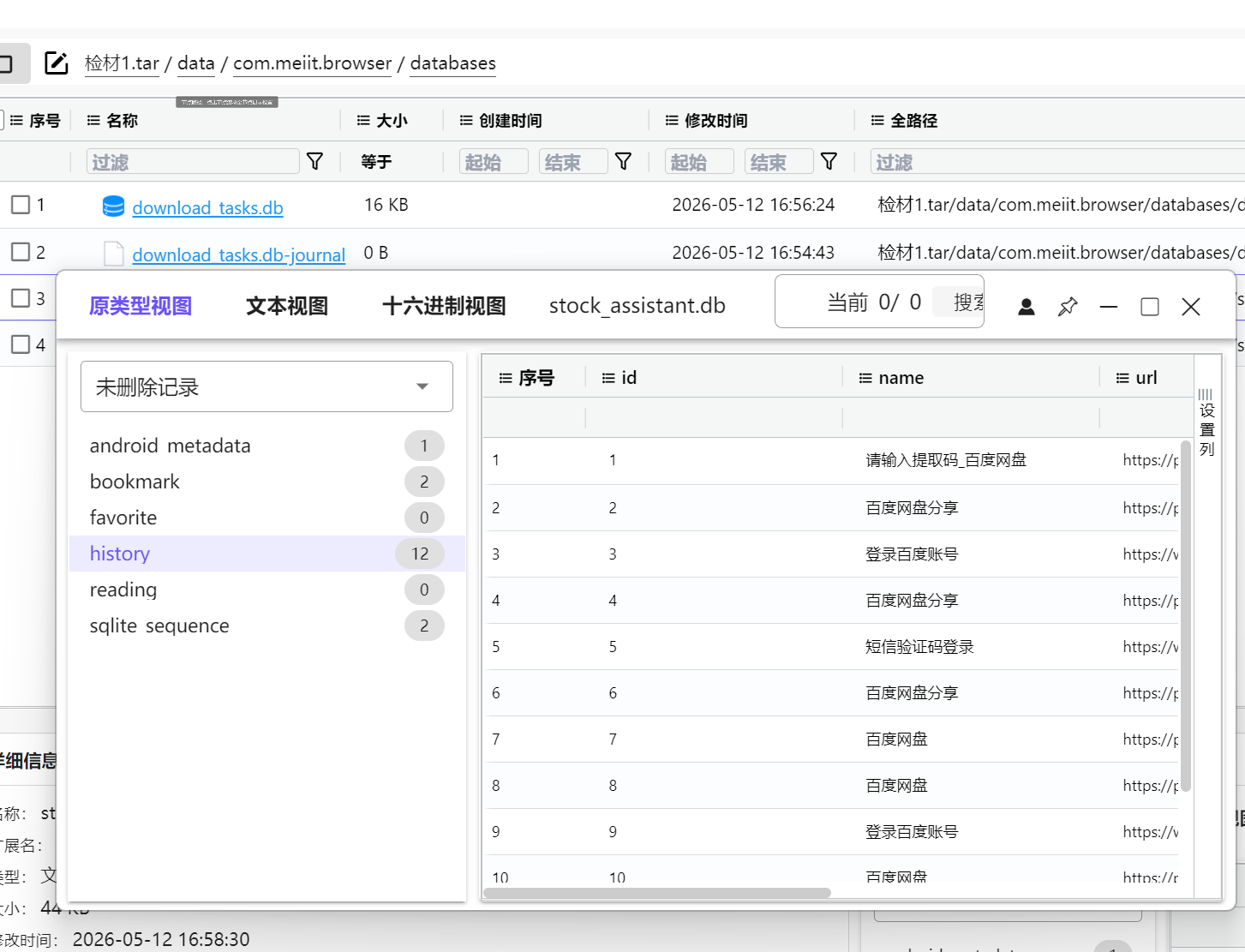Click the 短信验证码登录 name cell
The height and width of the screenshot is (952, 1245).
(x=919, y=647)
